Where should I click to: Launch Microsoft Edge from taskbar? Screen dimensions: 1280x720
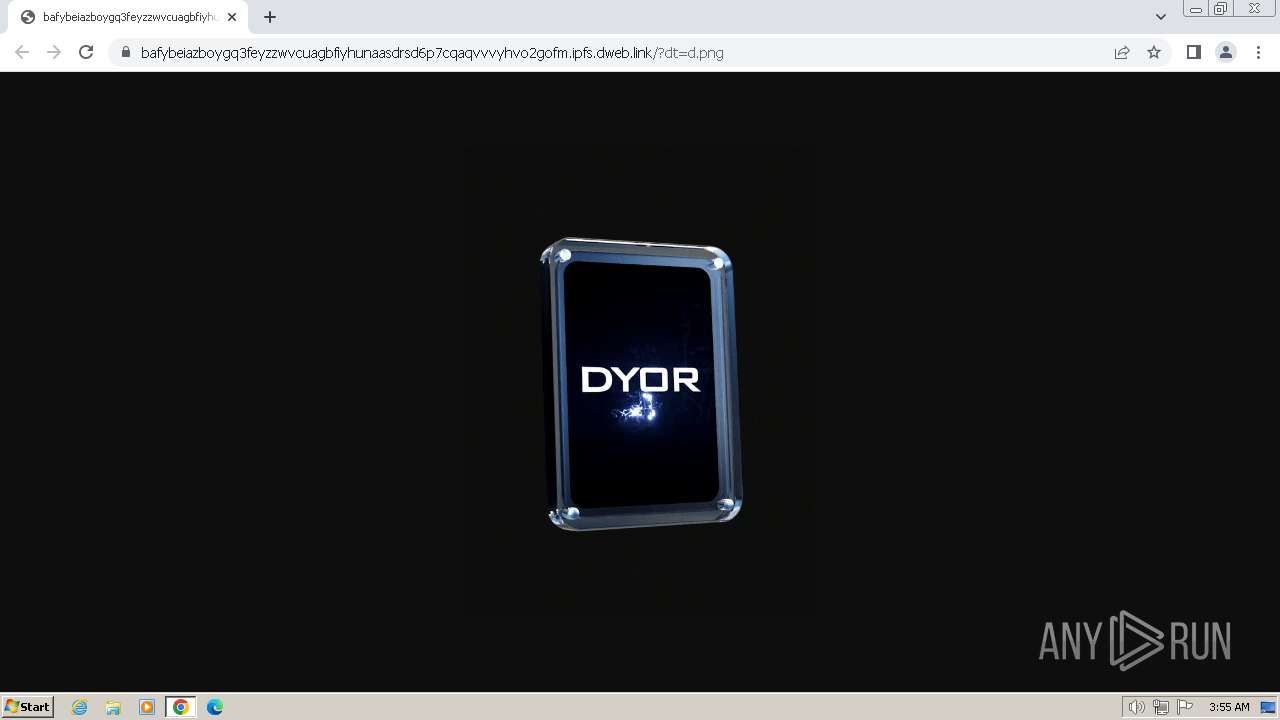coord(215,707)
